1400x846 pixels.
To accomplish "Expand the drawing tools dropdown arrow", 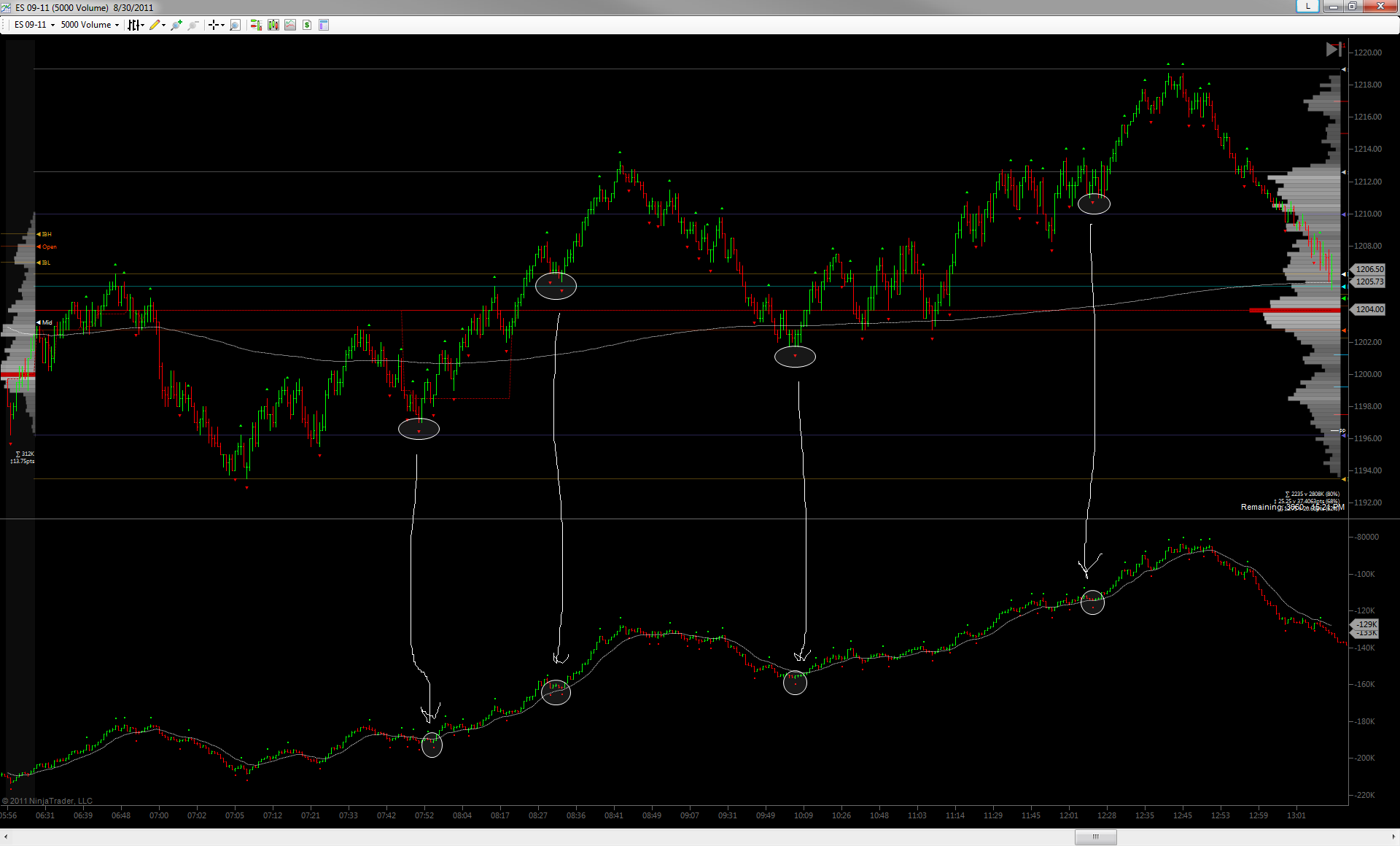I will pyautogui.click(x=164, y=25).
